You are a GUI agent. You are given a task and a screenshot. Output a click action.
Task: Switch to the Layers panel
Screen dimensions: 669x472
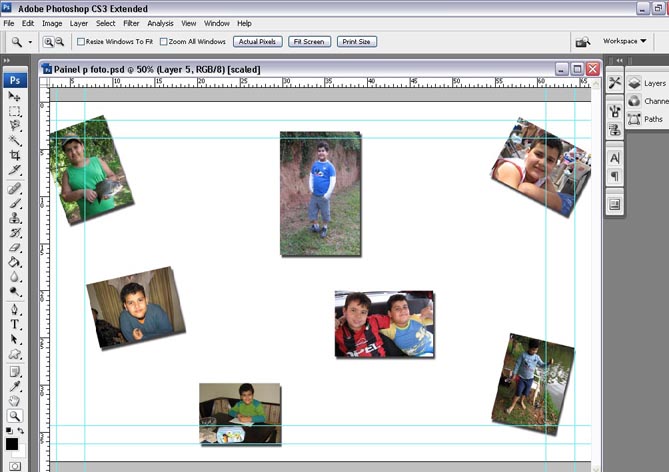(x=647, y=83)
